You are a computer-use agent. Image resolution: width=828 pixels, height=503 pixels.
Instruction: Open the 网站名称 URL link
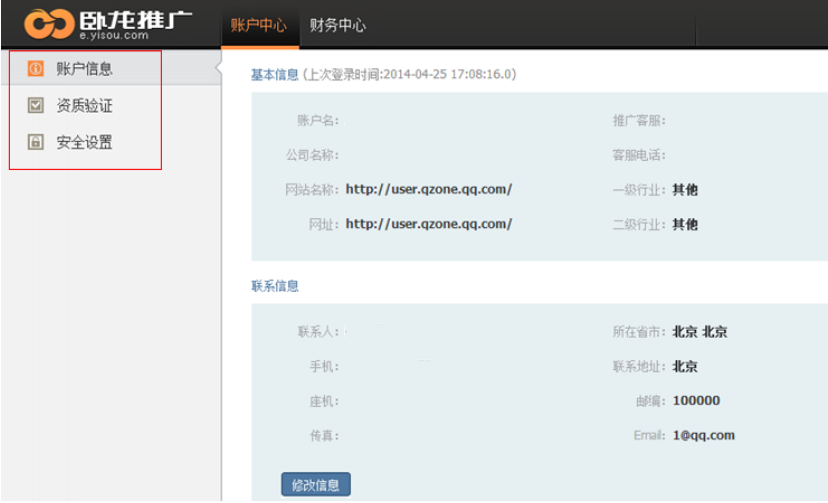[429, 189]
